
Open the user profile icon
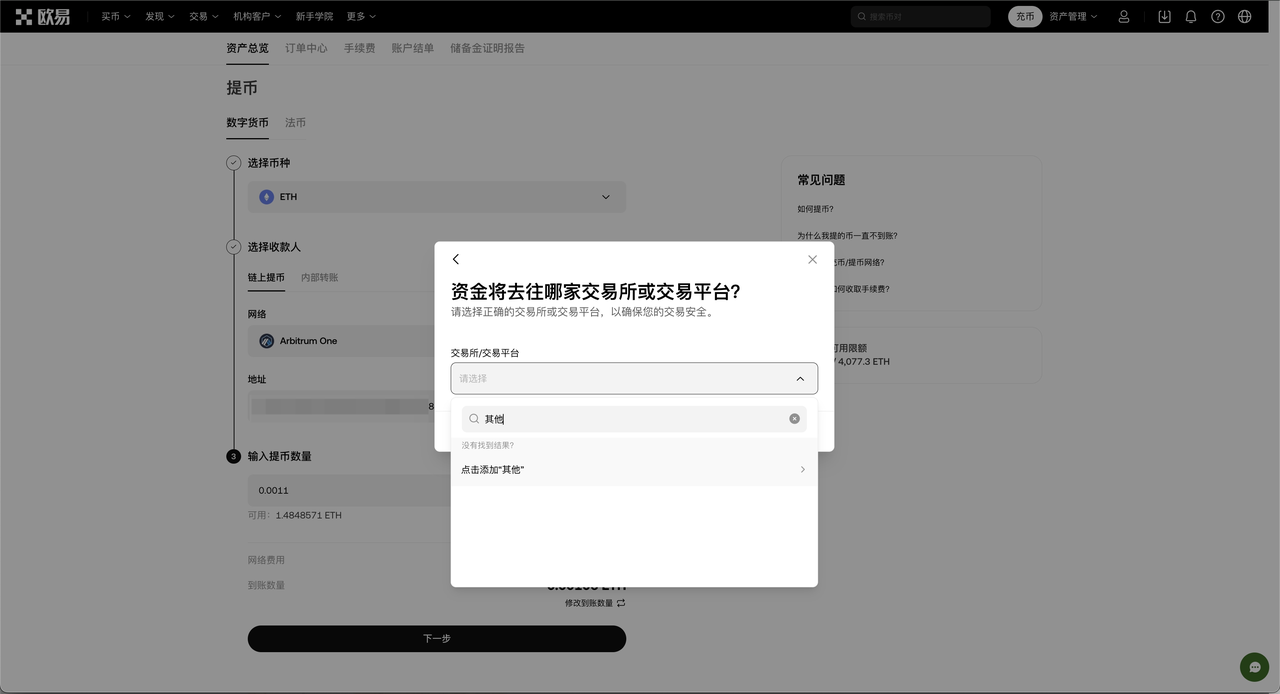tap(1124, 16)
